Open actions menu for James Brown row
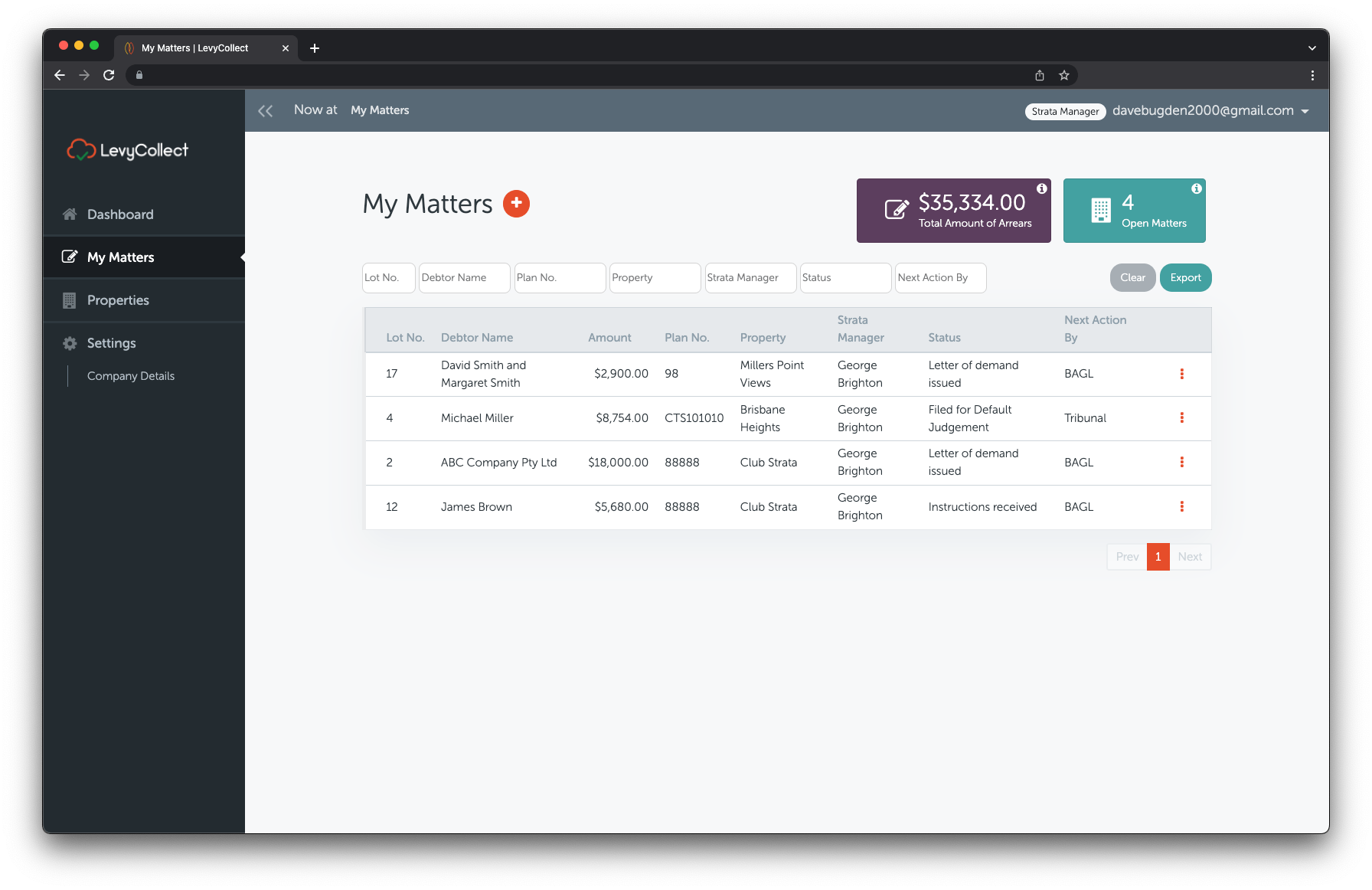 pos(1181,507)
